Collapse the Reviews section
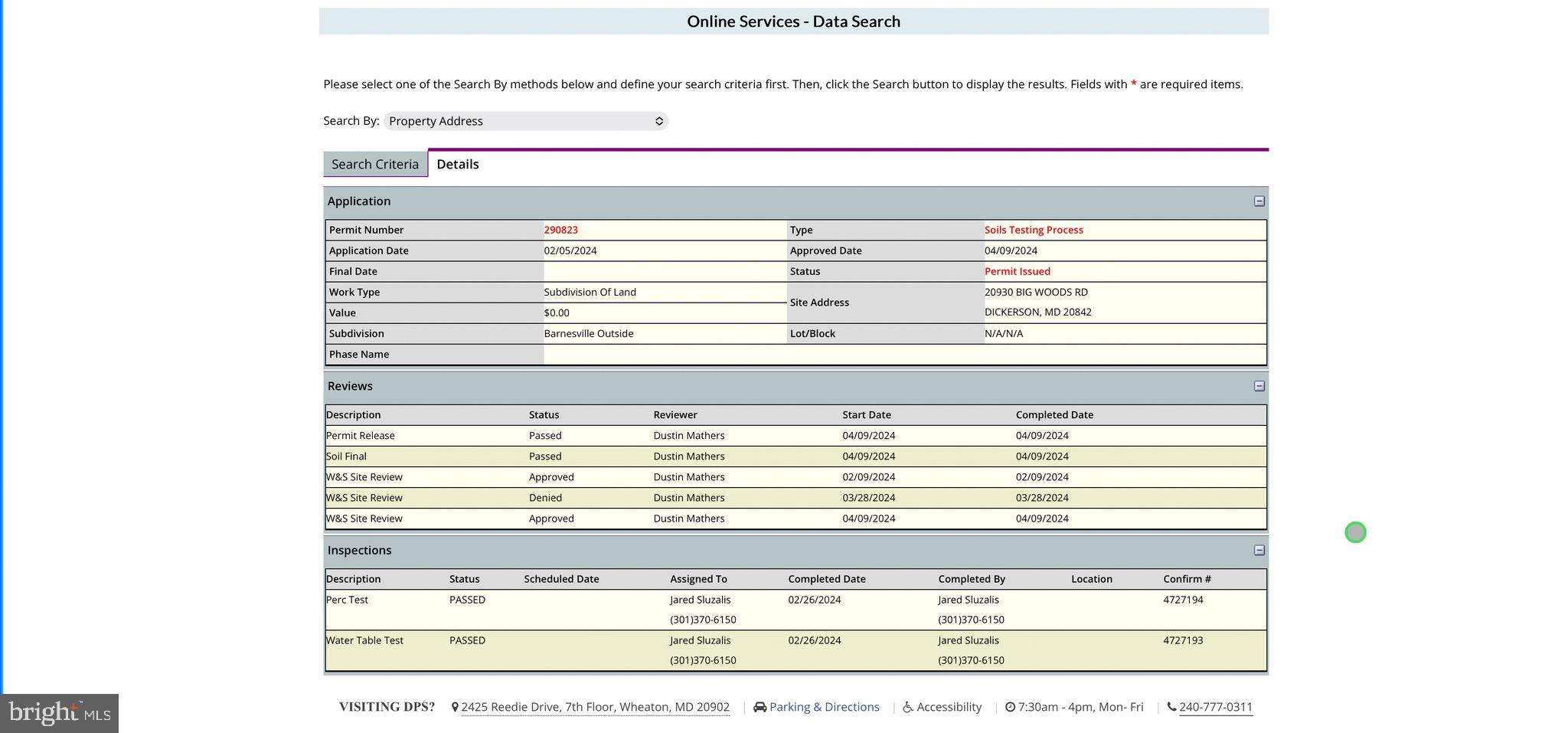This screenshot has width=1568, height=733. click(x=1259, y=387)
